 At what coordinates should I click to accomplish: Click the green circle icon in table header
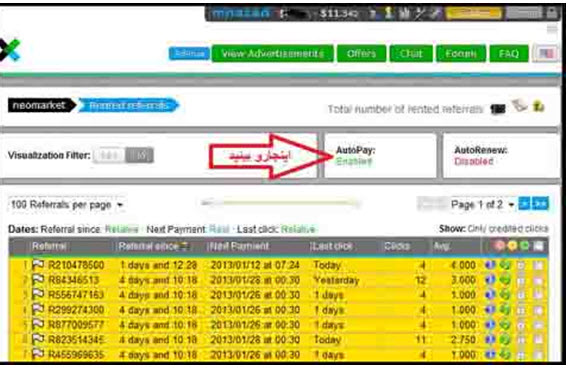[x=524, y=246]
